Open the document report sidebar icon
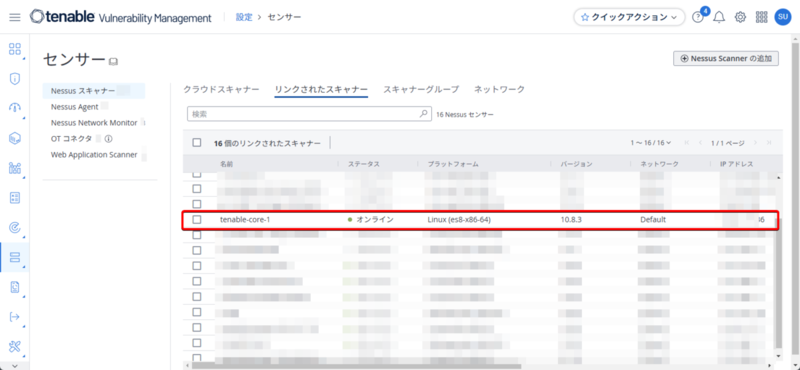800x370 pixels. (x=15, y=287)
